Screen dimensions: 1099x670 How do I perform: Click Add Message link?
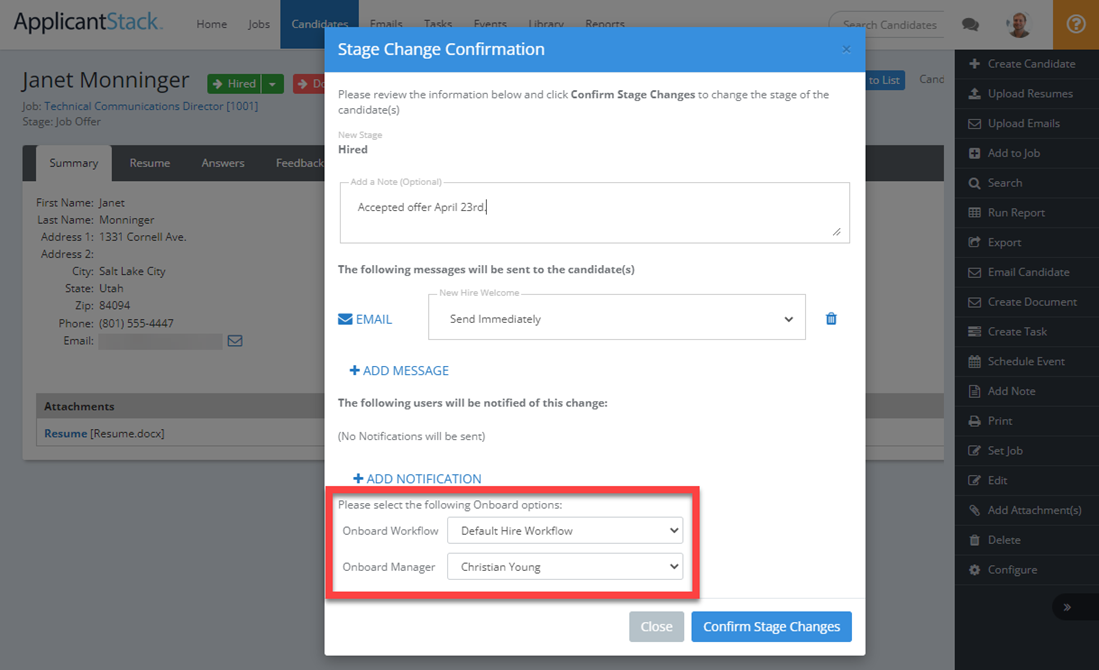coord(399,371)
